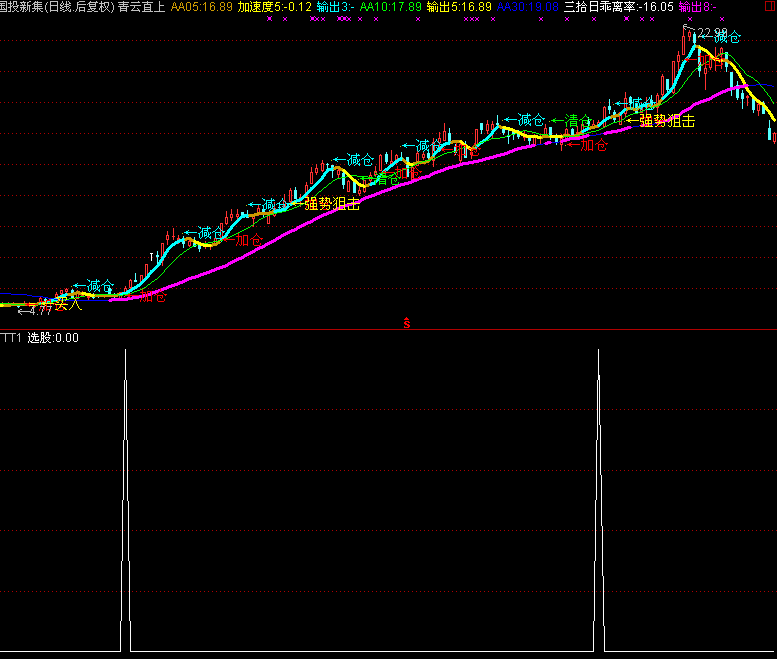Click the red S marker above the divider

[x=406, y=323]
